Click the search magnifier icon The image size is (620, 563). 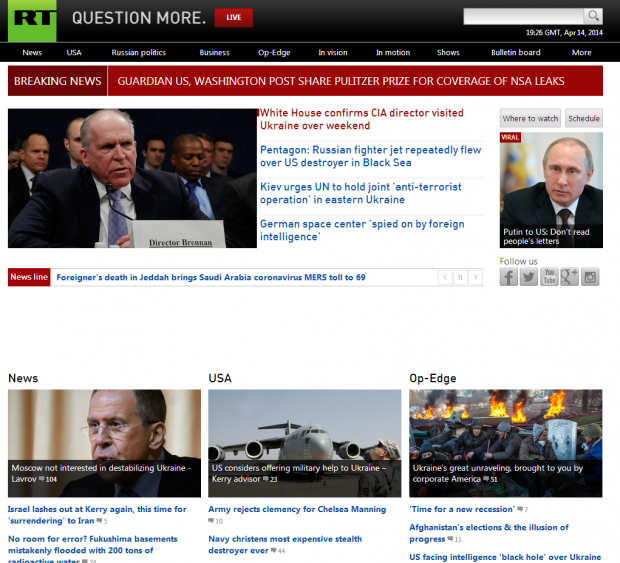[x=593, y=16]
